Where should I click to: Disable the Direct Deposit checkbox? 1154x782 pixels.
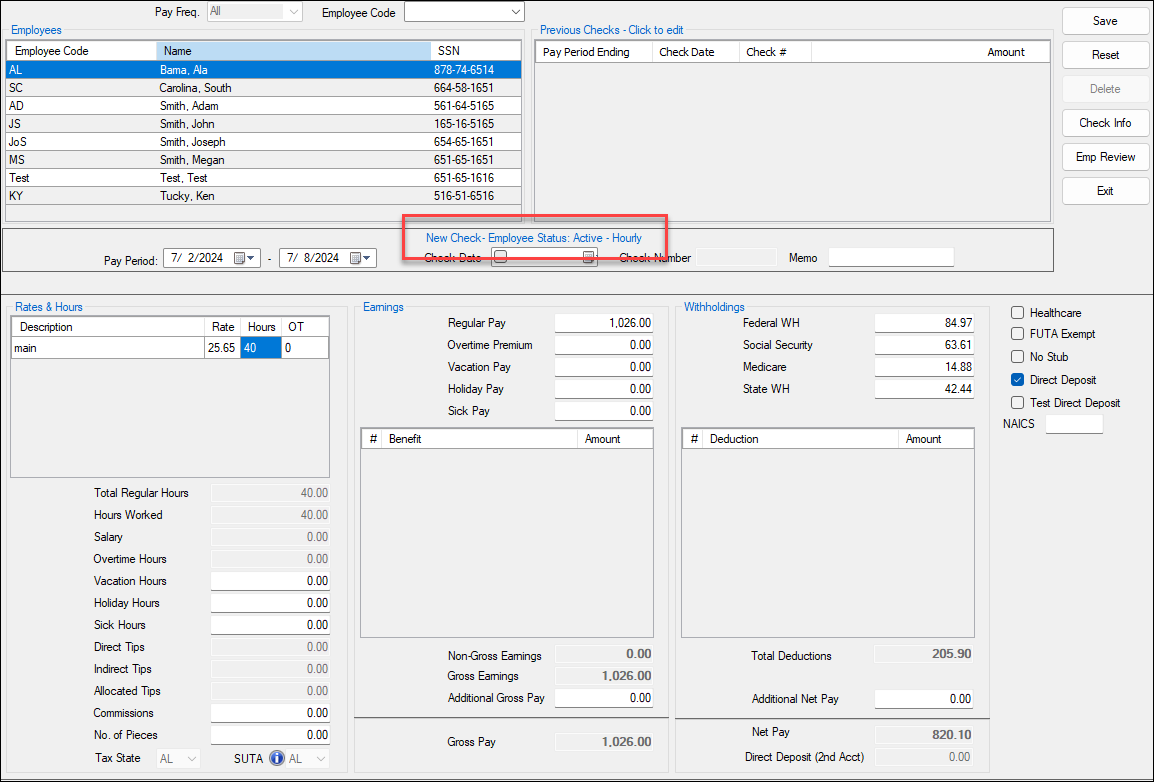pyautogui.click(x=1018, y=380)
